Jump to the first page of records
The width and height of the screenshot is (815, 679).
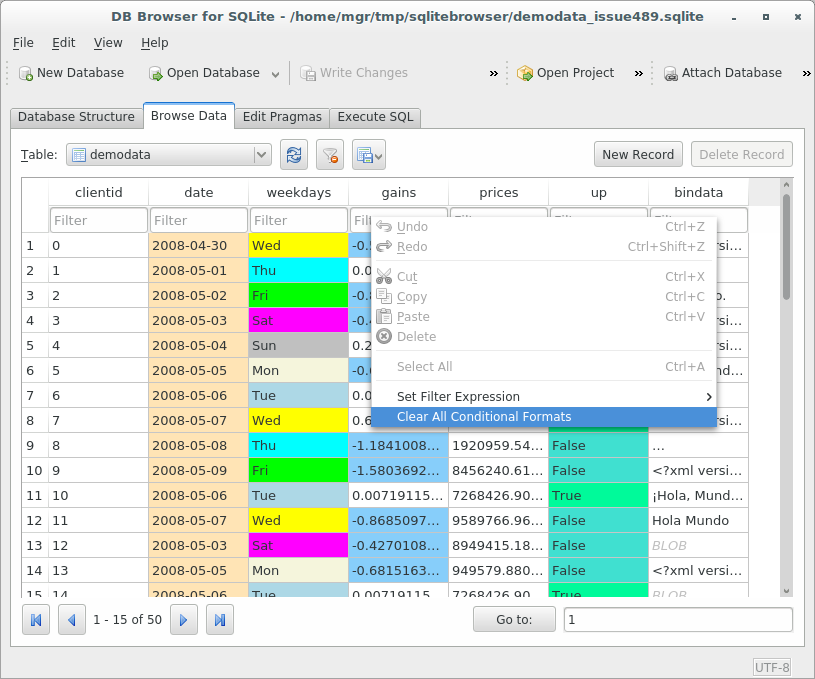pos(36,620)
